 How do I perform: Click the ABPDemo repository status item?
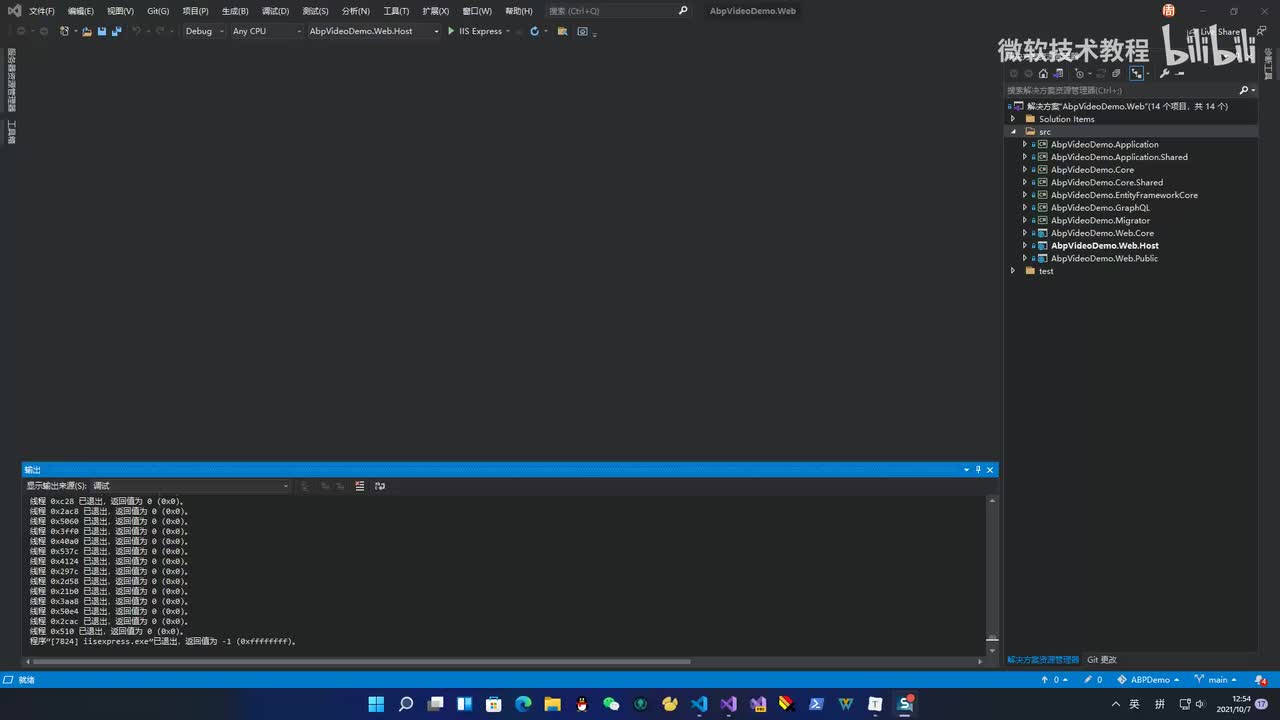click(x=1150, y=680)
